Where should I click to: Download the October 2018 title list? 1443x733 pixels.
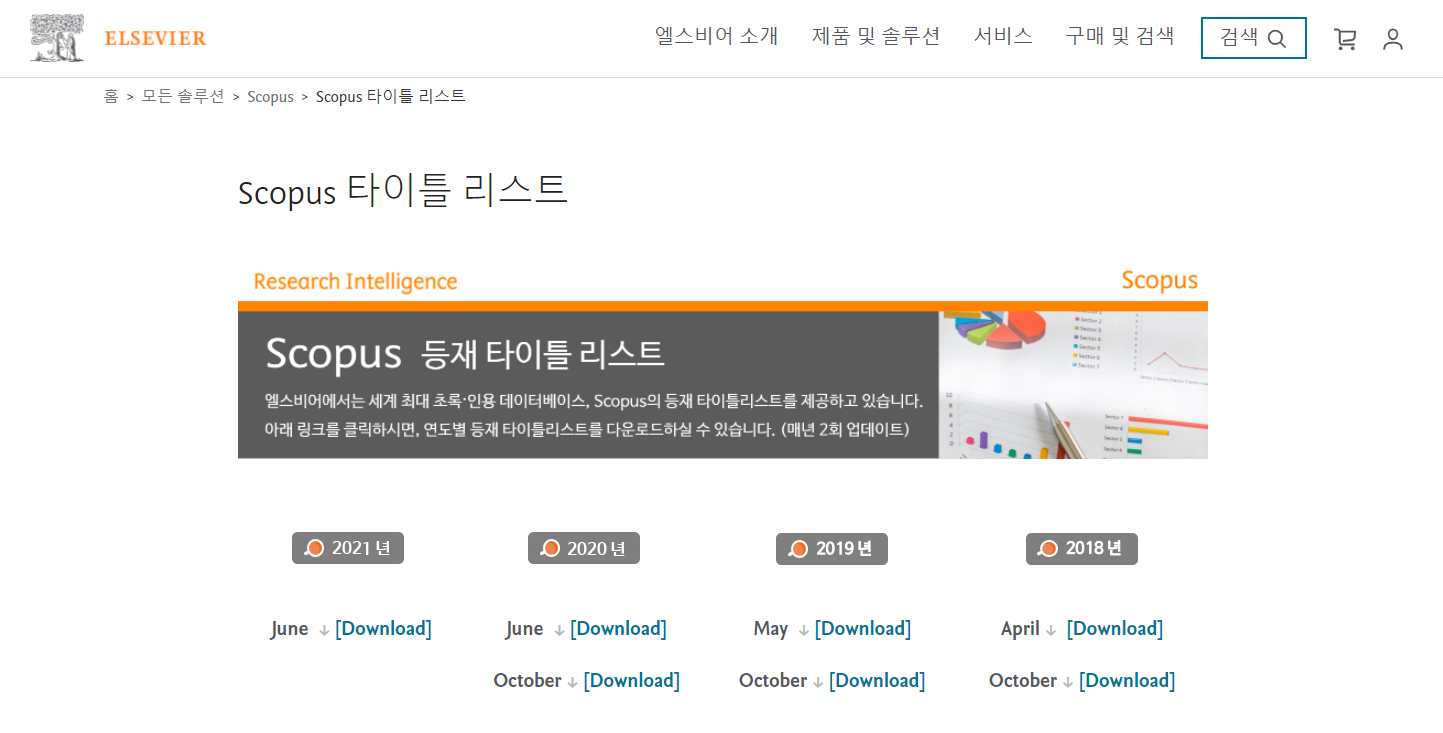(x=1127, y=681)
